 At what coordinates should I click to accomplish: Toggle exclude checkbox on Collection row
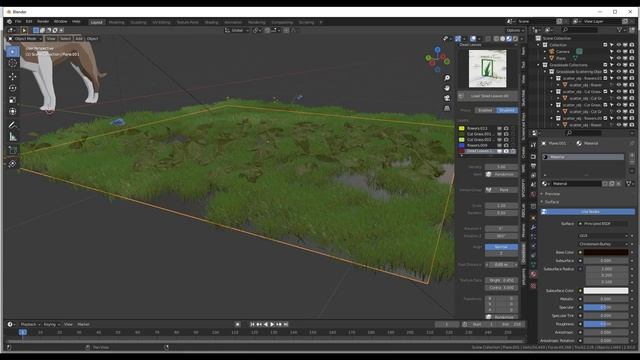[605, 45]
